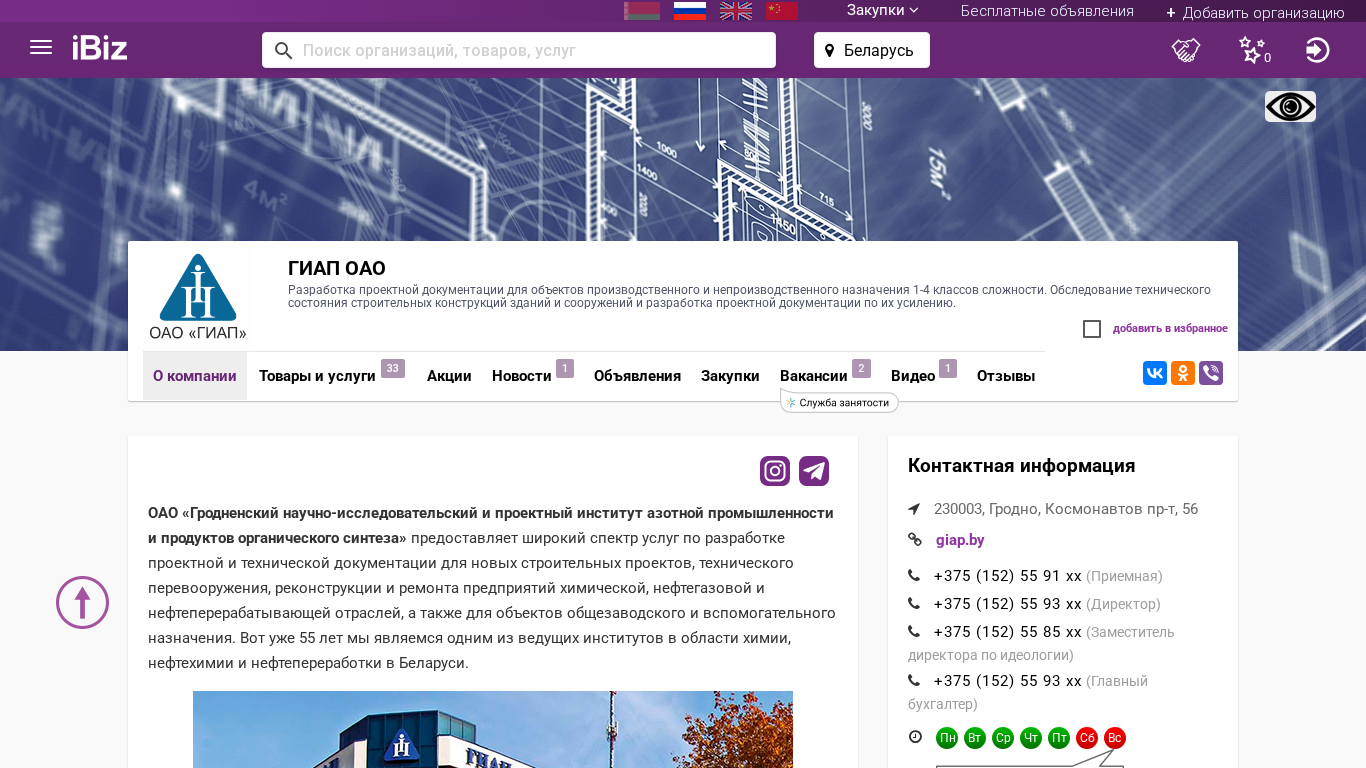Click the ГИАП building photo

tap(493, 729)
